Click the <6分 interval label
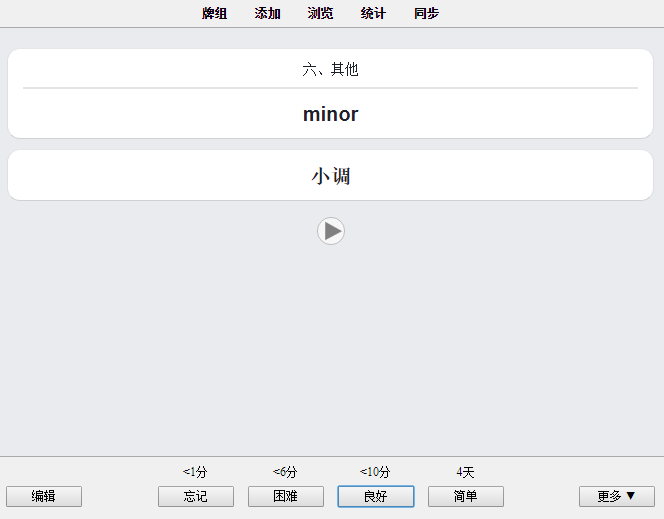 285,472
